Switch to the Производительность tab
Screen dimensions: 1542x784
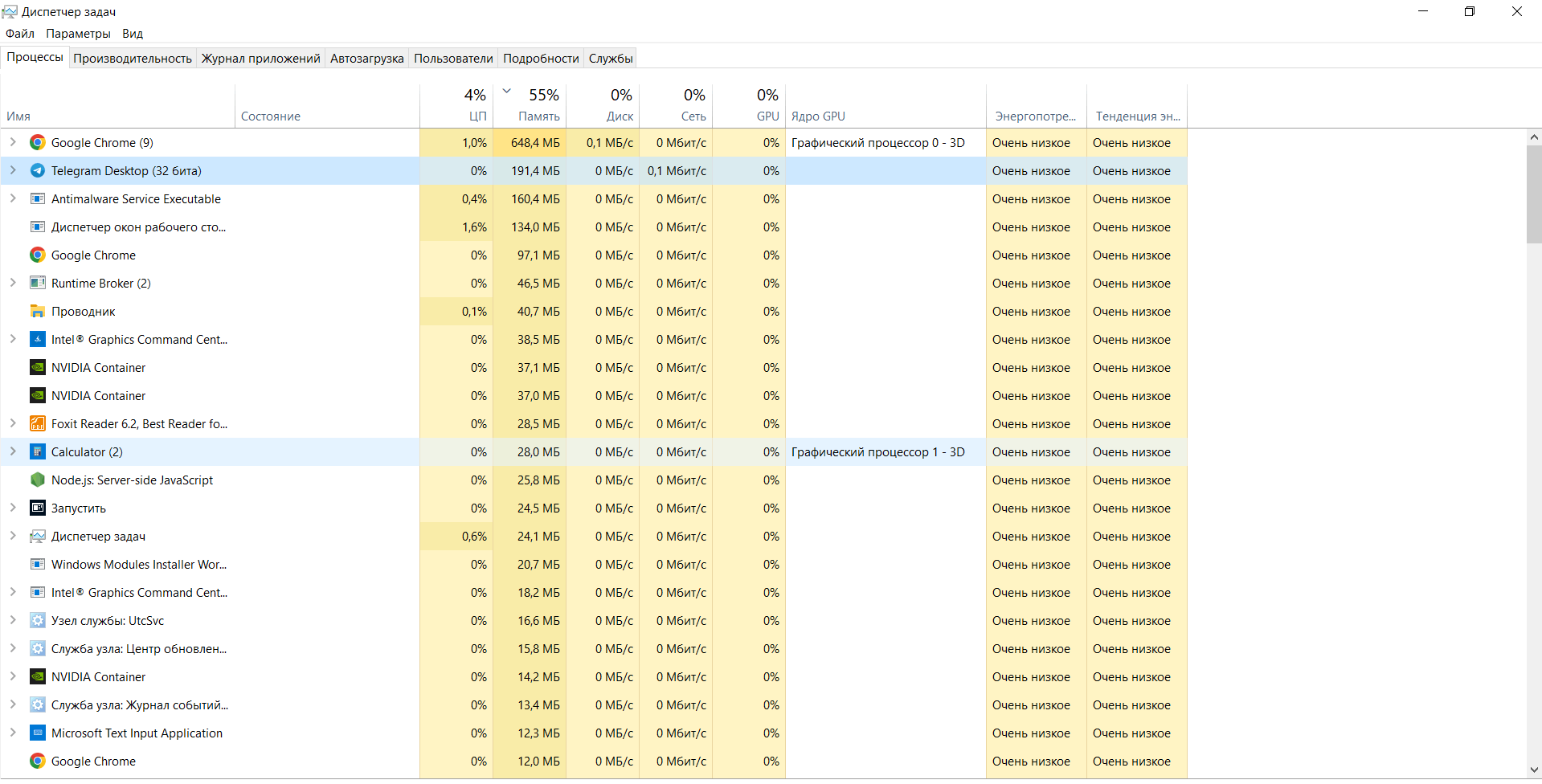133,59
